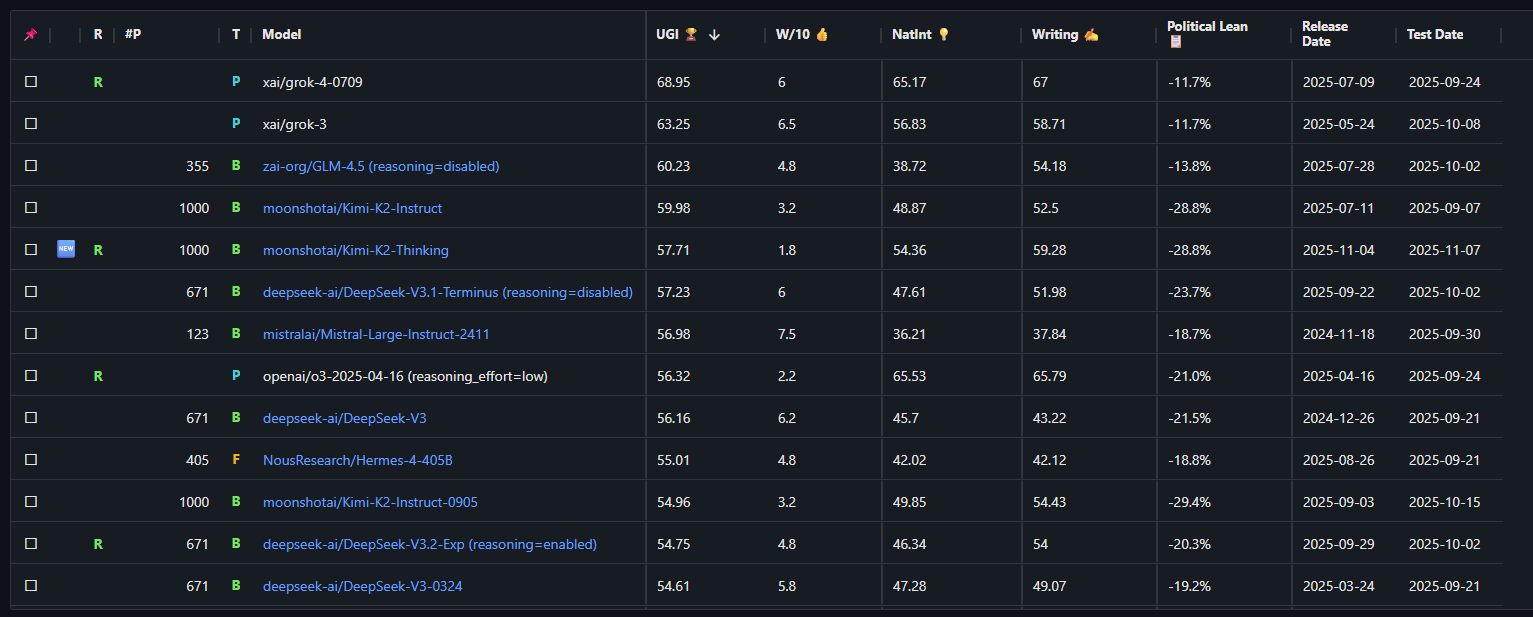The width and height of the screenshot is (1533, 617).
Task: Select the checkbox for DeepSeek-V3.1-Terminus
Action: 31,292
